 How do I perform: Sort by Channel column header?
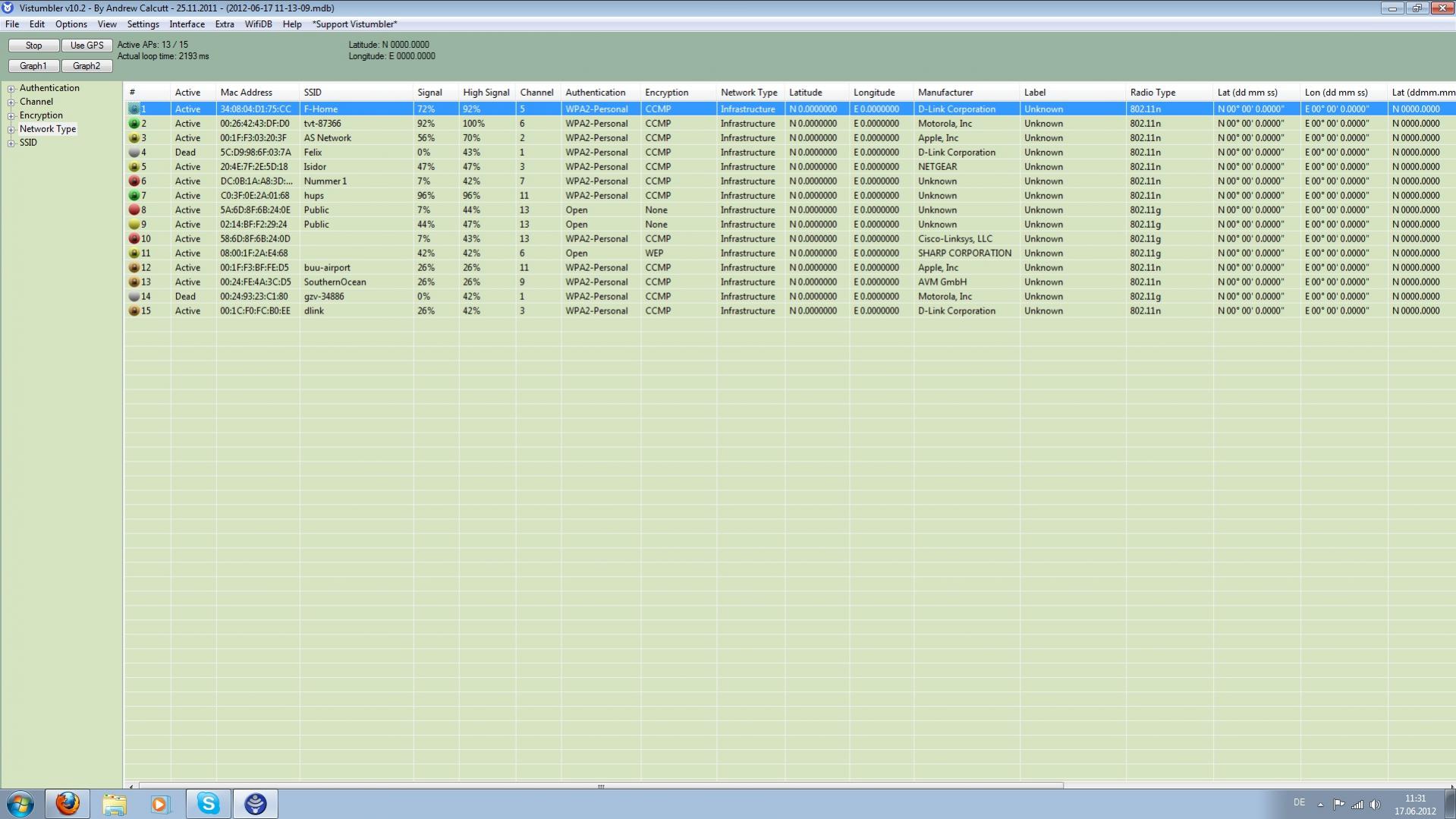tap(539, 93)
